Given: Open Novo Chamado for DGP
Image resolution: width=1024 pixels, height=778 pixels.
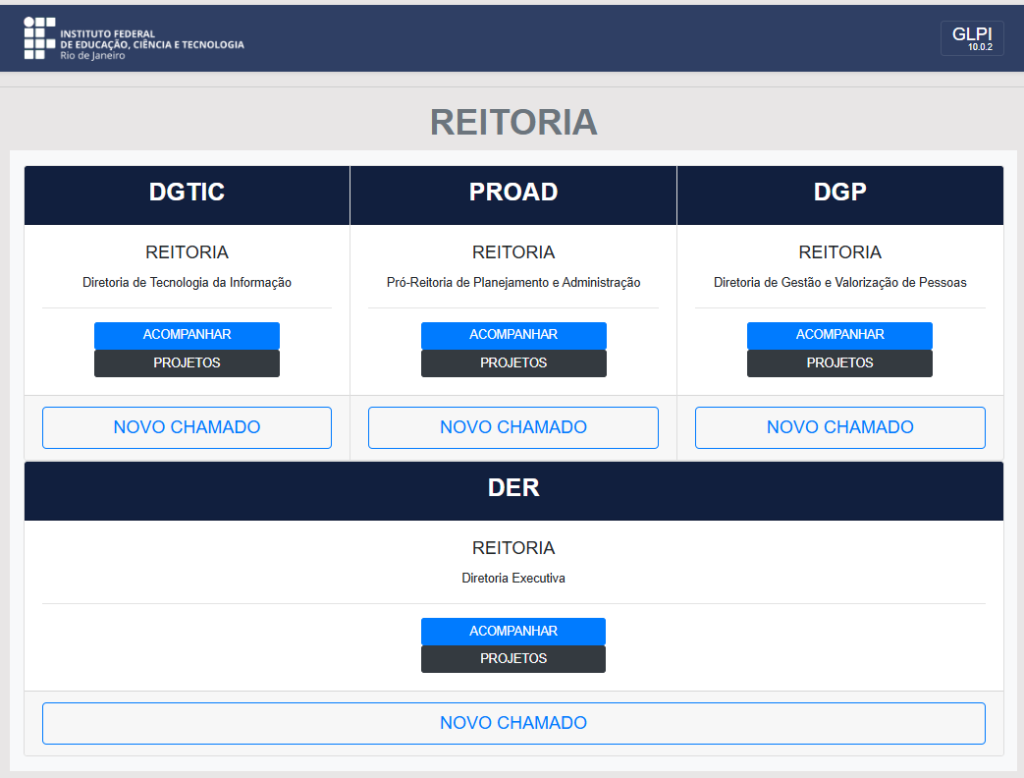Looking at the screenshot, I should [840, 428].
